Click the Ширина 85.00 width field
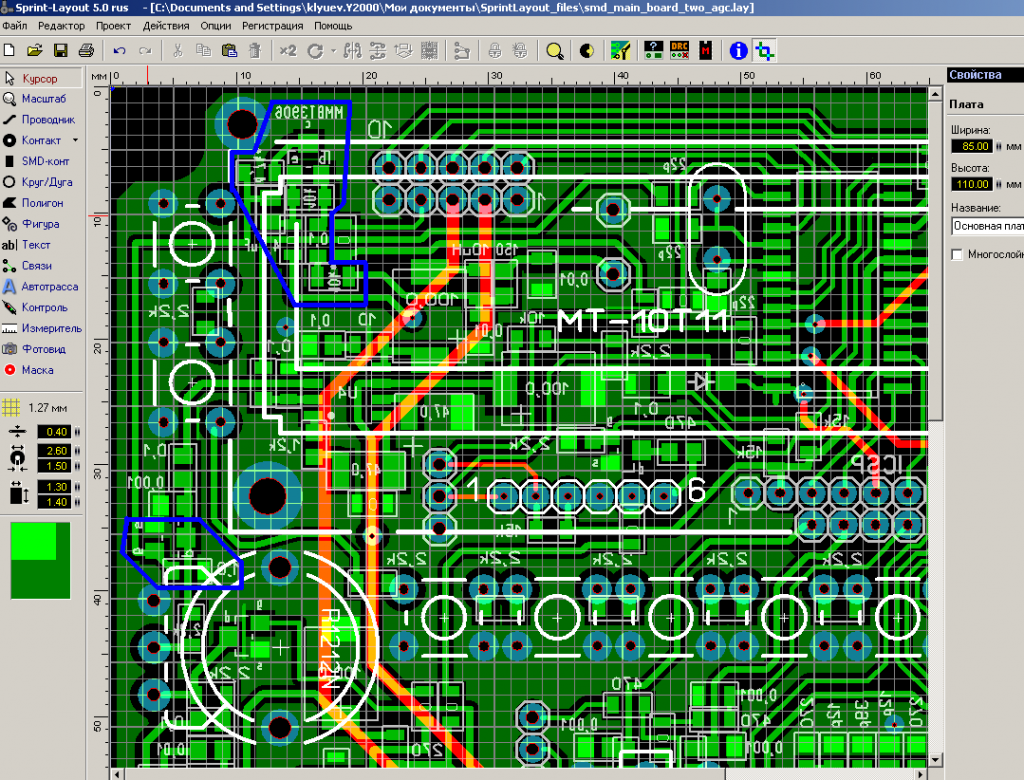 971,146
